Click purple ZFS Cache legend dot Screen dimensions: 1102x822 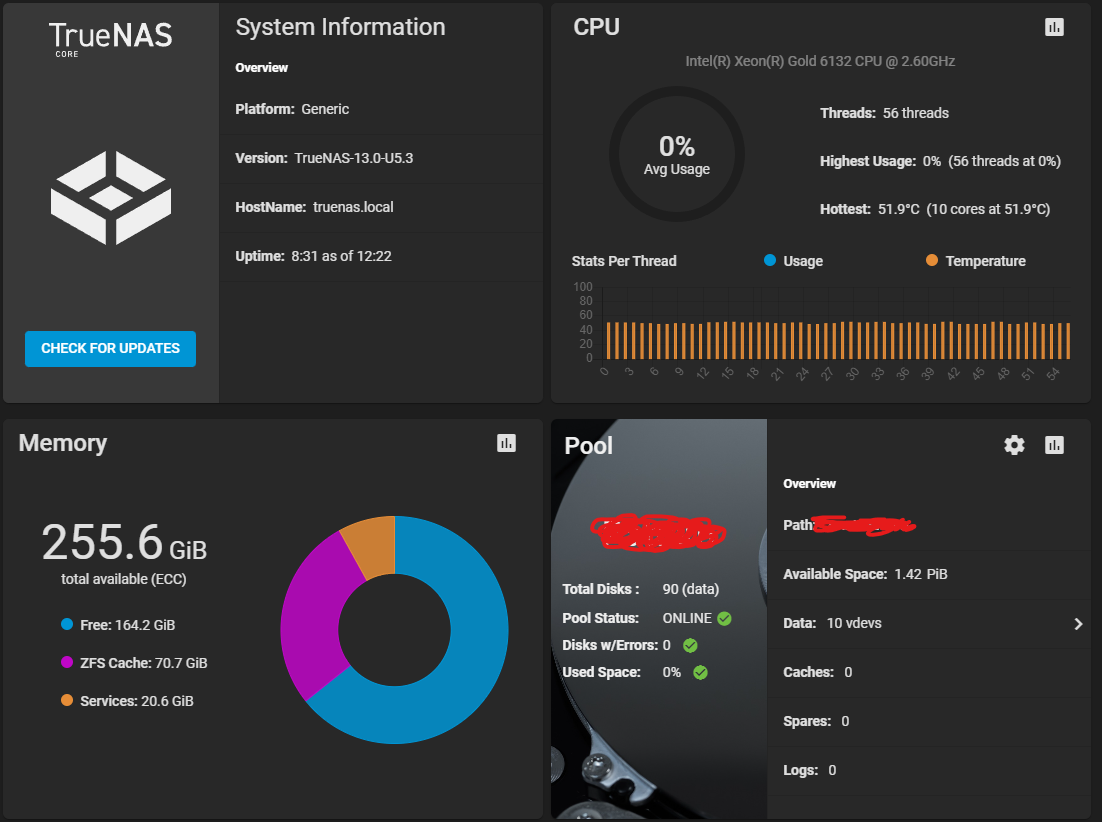pyautogui.click(x=67, y=662)
